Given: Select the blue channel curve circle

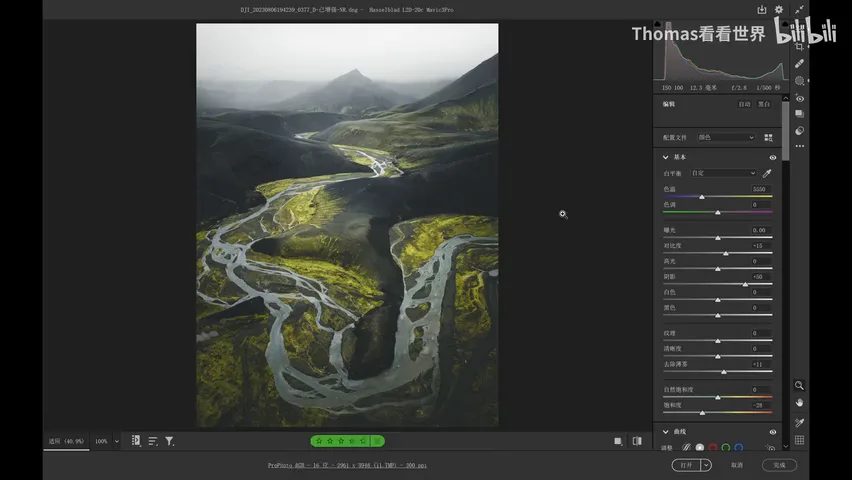Looking at the screenshot, I should pos(739,447).
